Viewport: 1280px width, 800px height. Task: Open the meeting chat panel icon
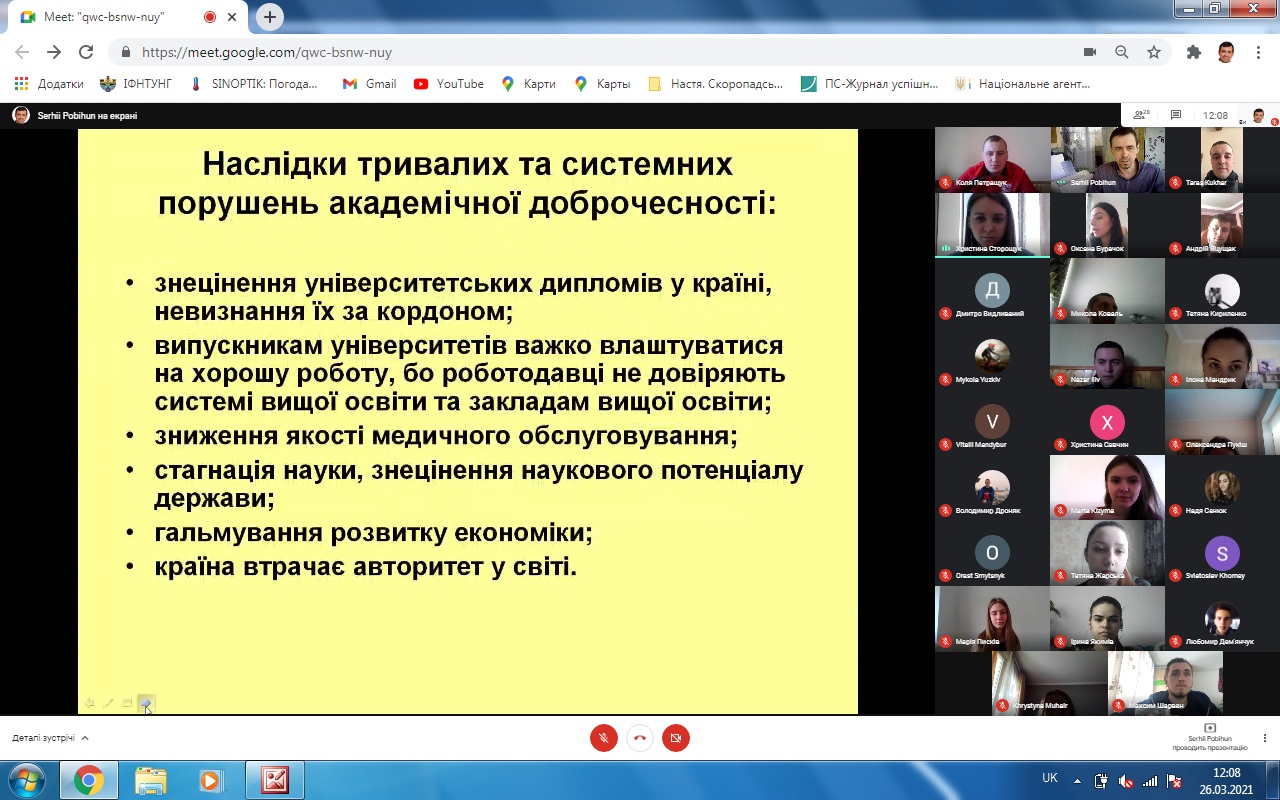coord(1176,115)
